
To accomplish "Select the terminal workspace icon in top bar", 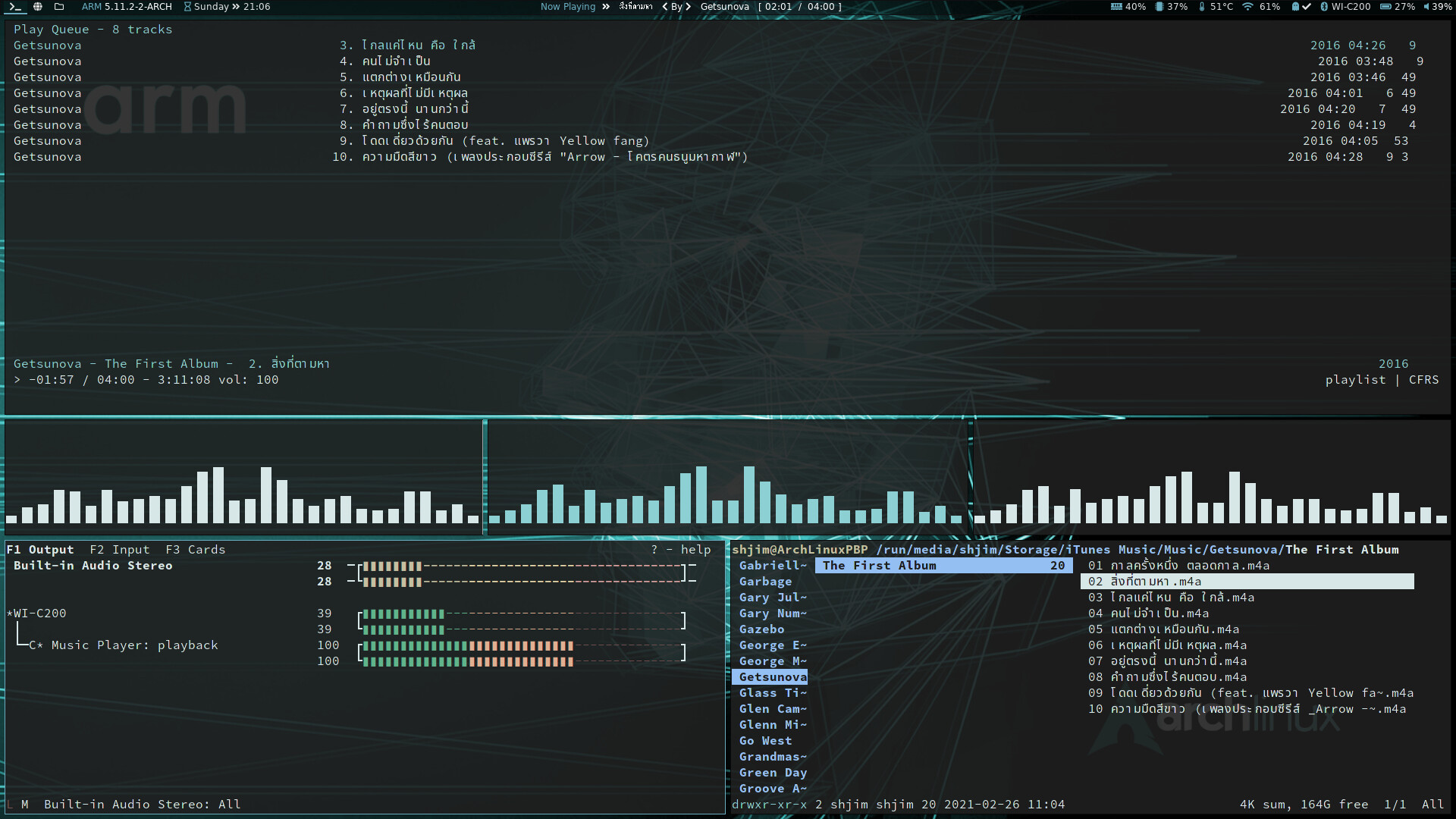I will click(15, 7).
